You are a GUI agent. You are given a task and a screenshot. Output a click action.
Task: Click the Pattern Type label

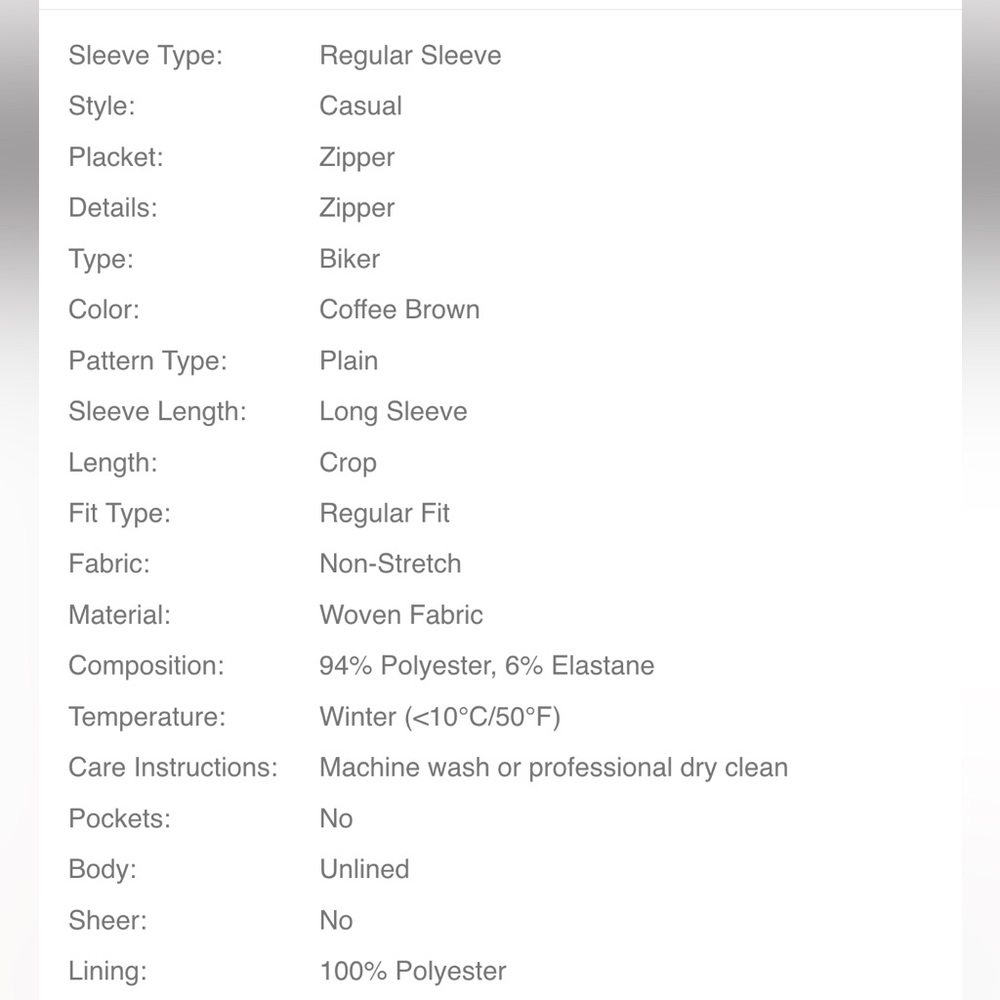pos(147,362)
